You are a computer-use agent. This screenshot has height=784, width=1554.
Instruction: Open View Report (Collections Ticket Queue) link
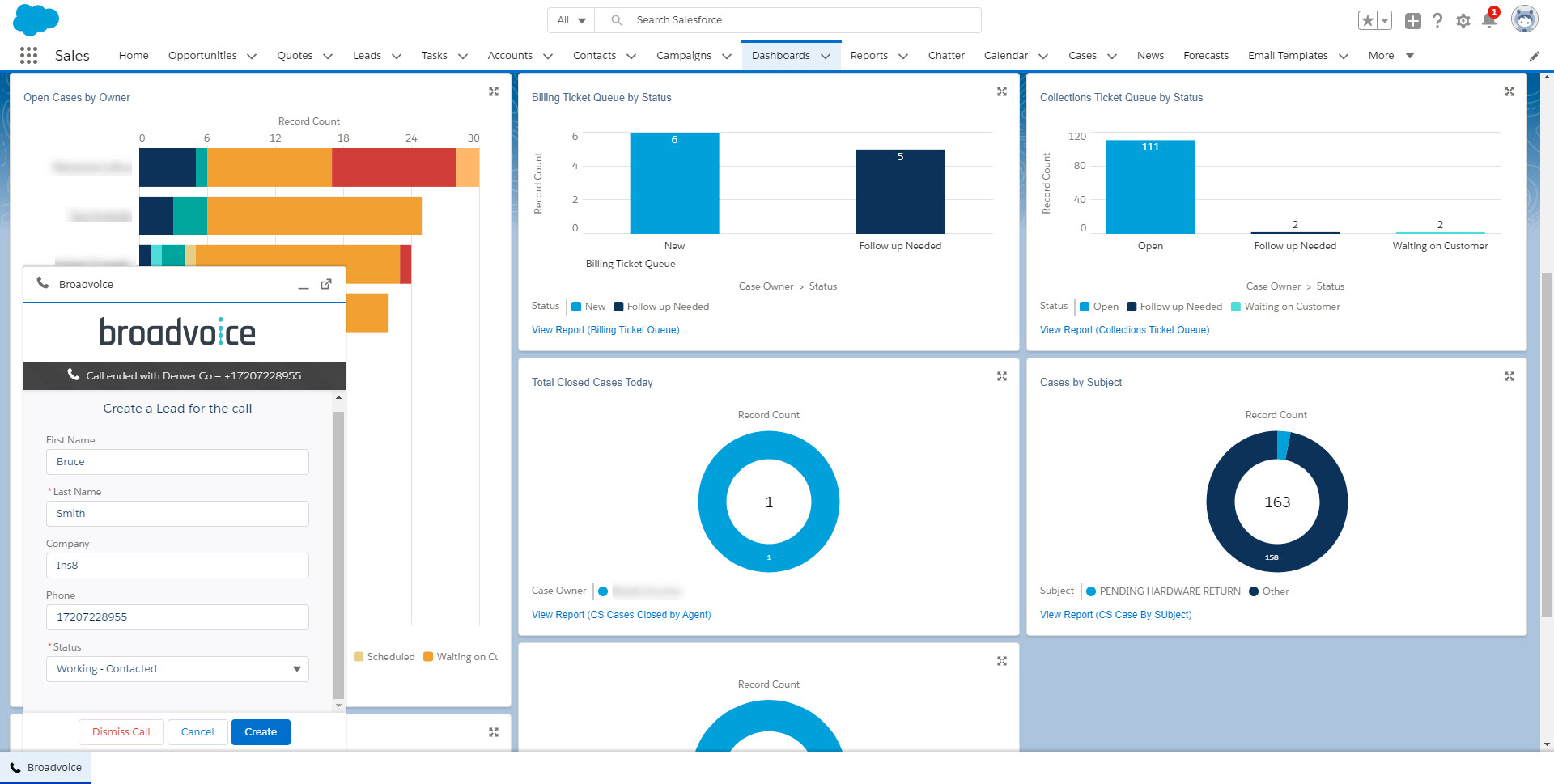tap(1124, 330)
